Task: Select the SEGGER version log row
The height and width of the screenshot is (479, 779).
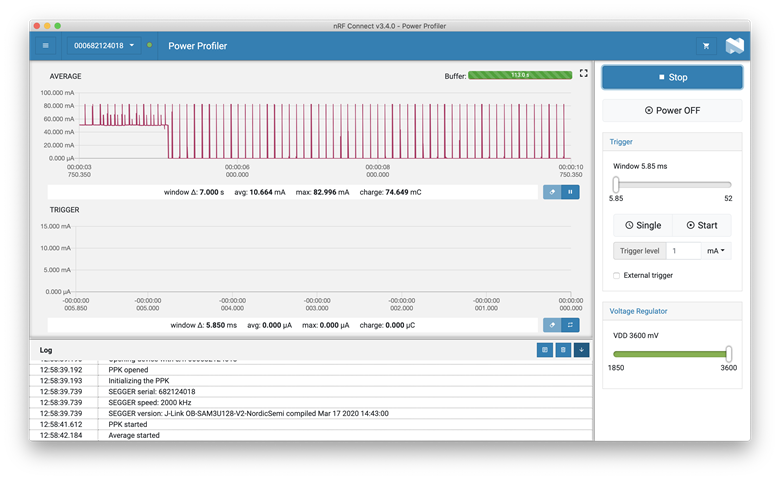Action: pyautogui.click(x=311, y=413)
